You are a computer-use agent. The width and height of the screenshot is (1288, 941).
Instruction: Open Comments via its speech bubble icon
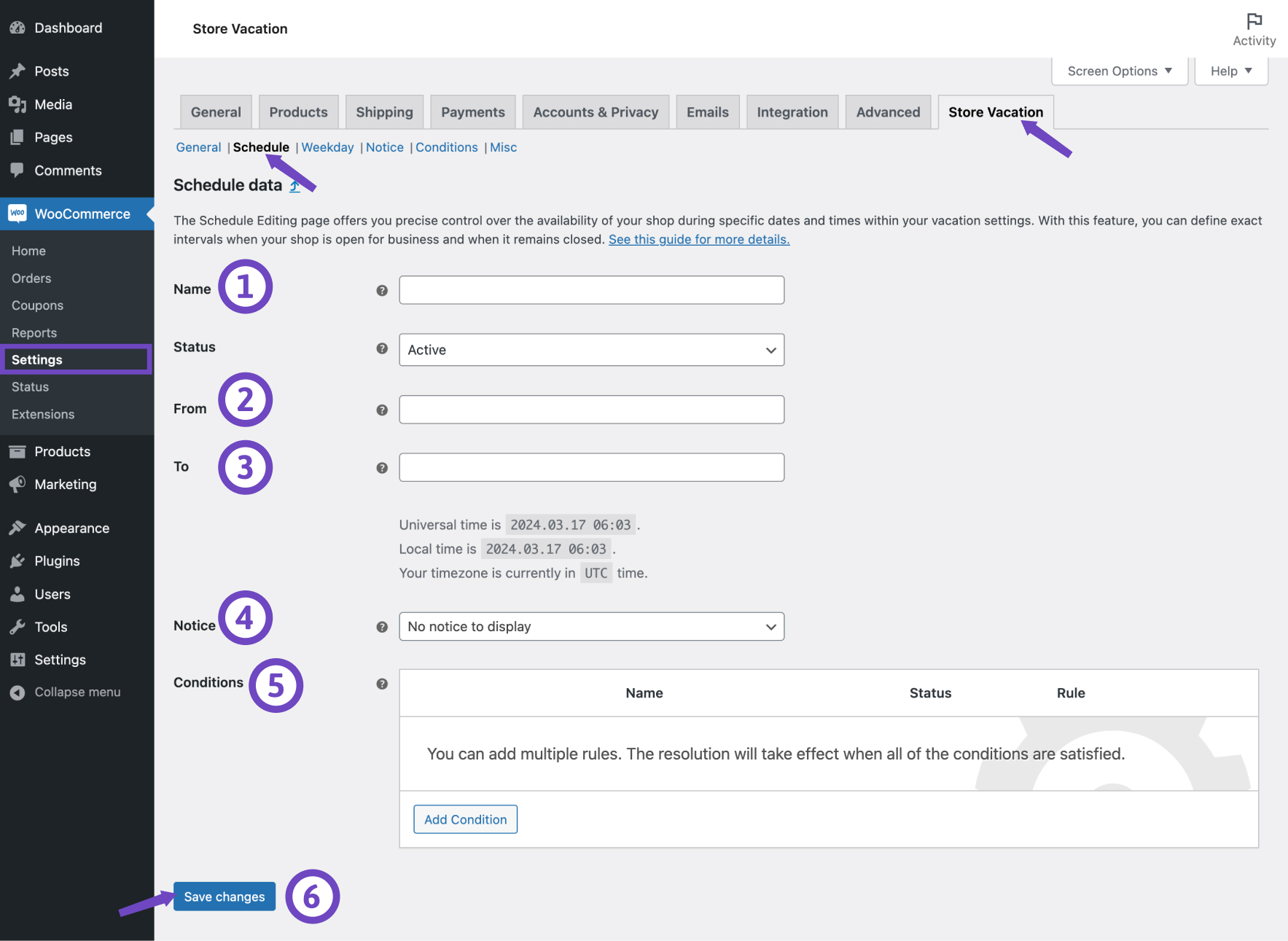(18, 170)
